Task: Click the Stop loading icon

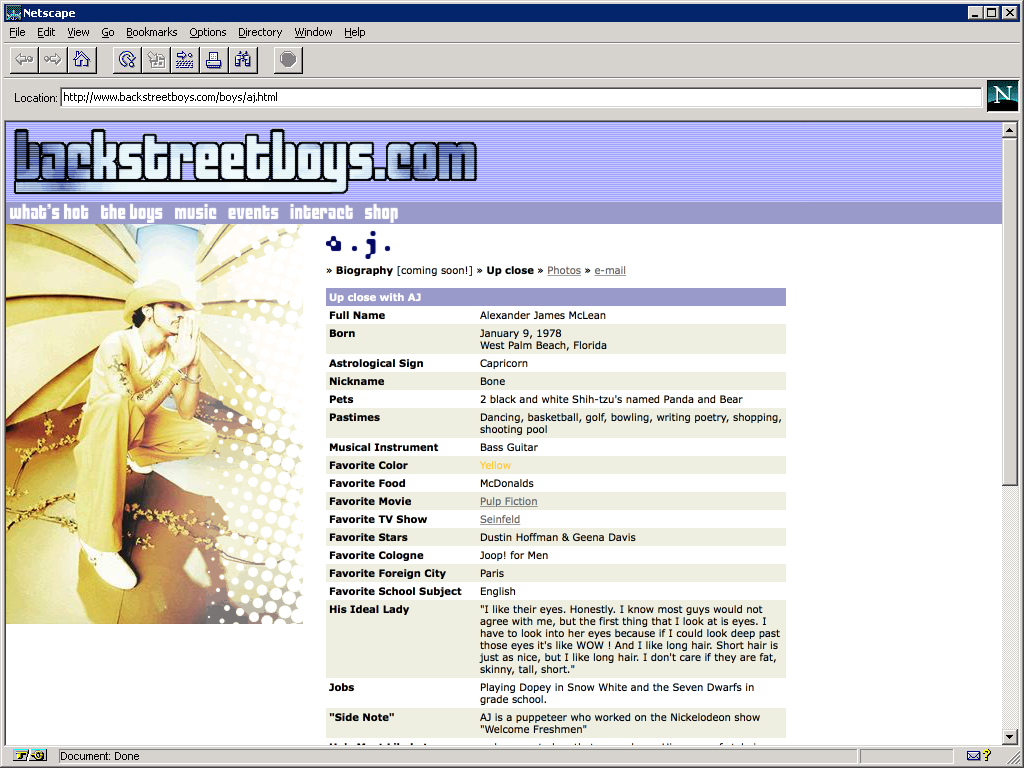Action: 288,60
